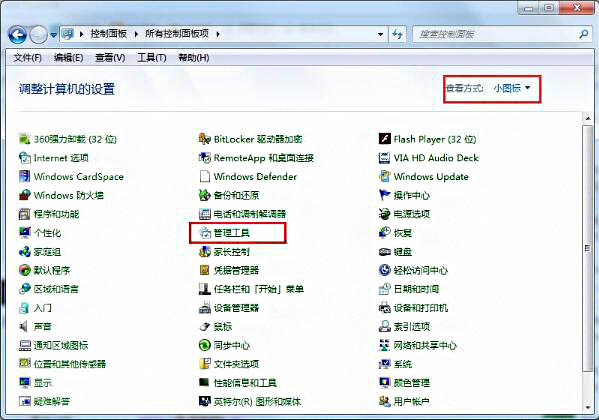
Task: Click the 设备管理器 icon
Action: [205, 308]
